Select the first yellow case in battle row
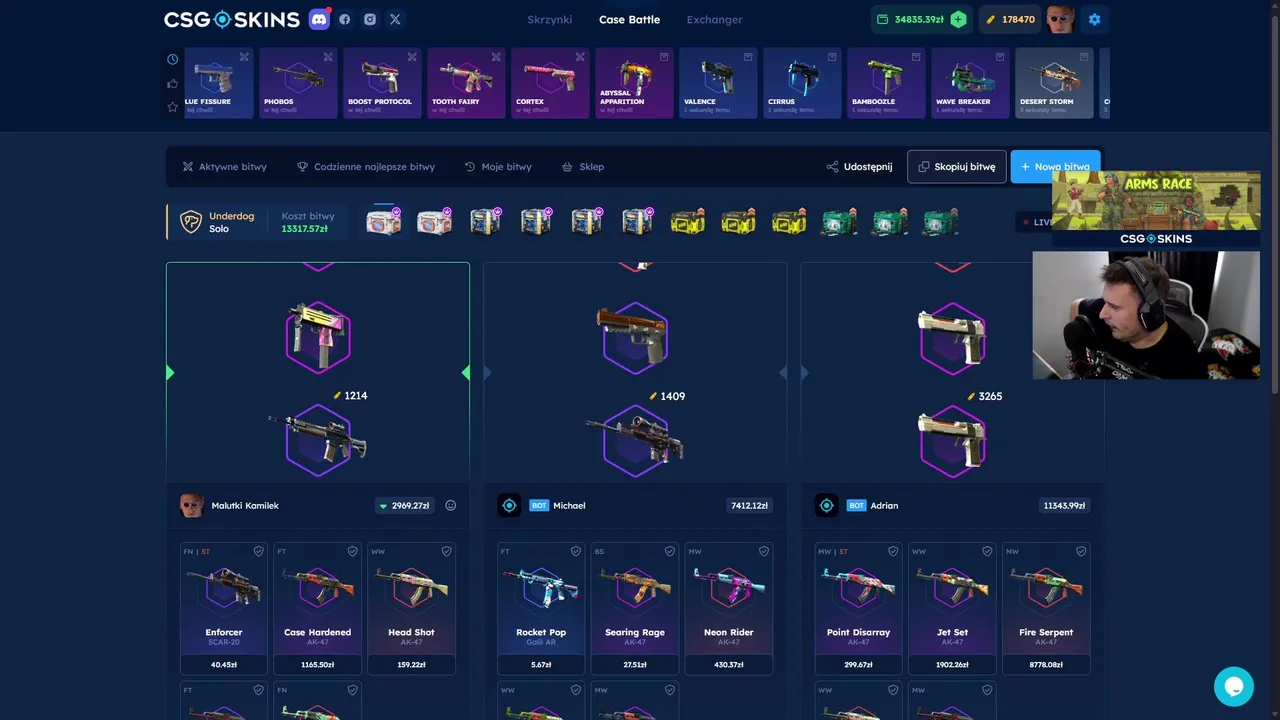This screenshot has height=720, width=1280. click(x=687, y=222)
